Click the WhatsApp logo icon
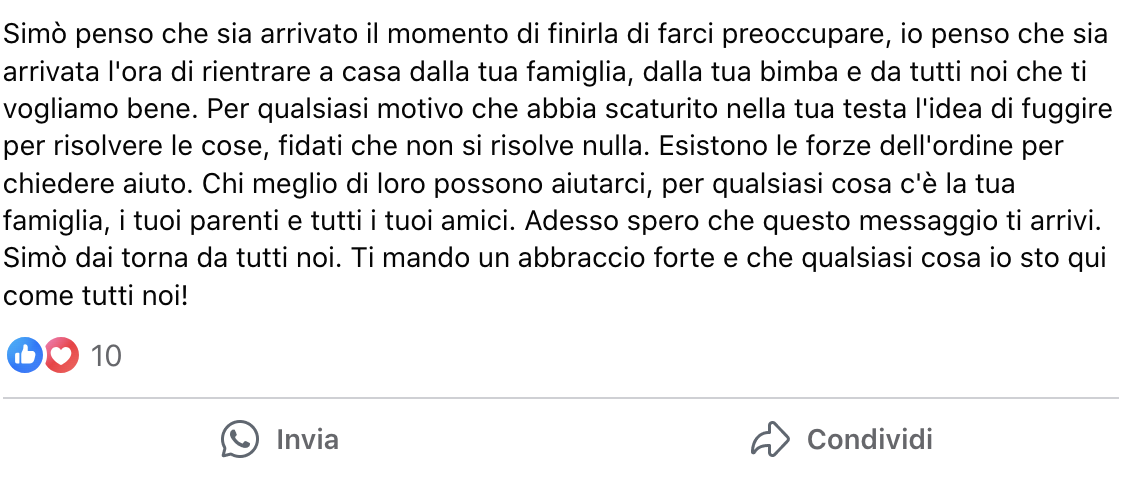Screen dimensions: 1140x478 pos(240,439)
